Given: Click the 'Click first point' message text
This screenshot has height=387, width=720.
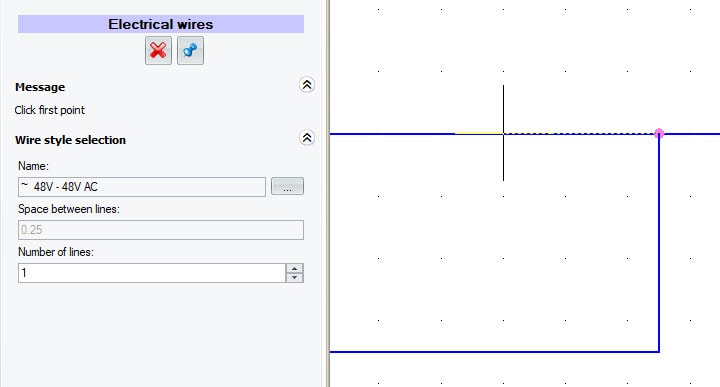Looking at the screenshot, I should pos(50,110).
